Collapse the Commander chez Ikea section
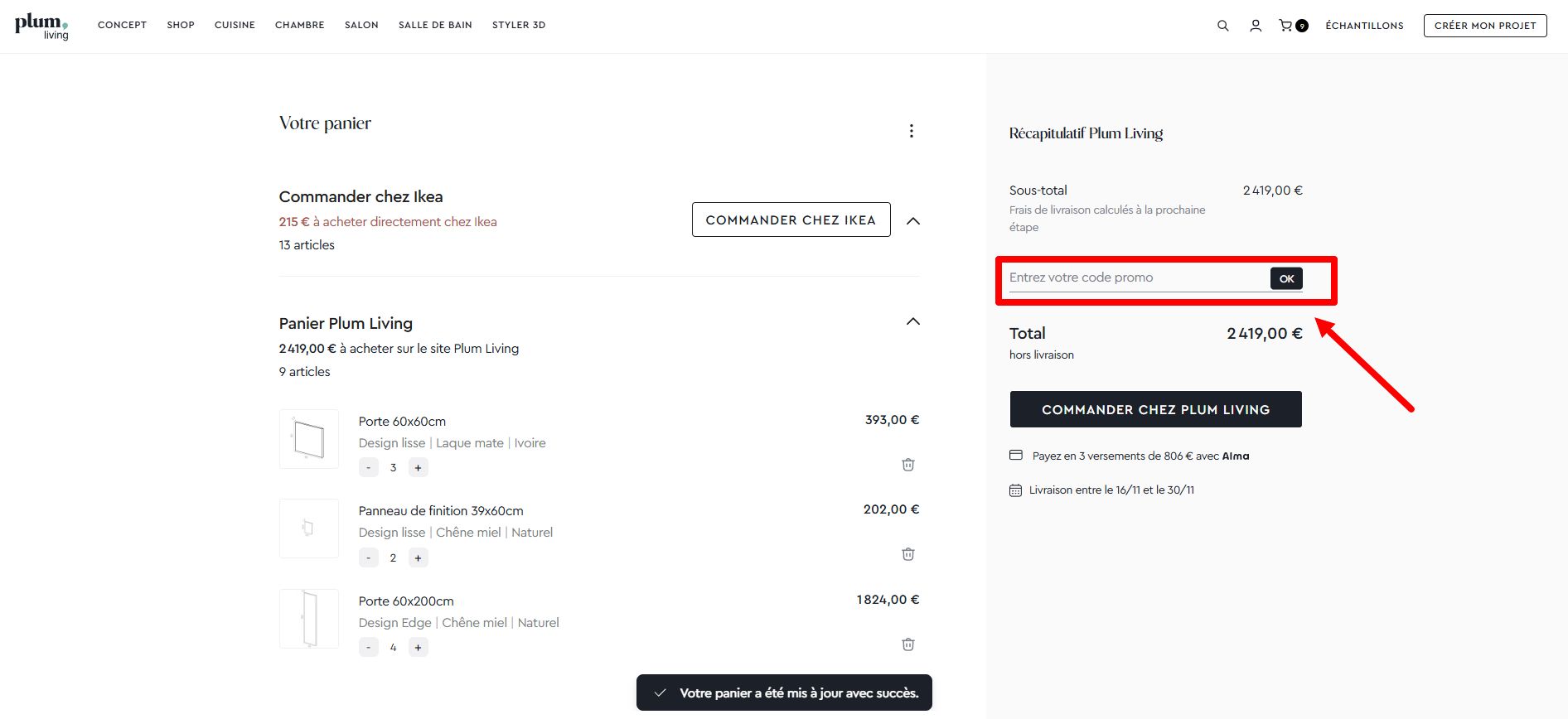1568x719 pixels. coord(913,221)
